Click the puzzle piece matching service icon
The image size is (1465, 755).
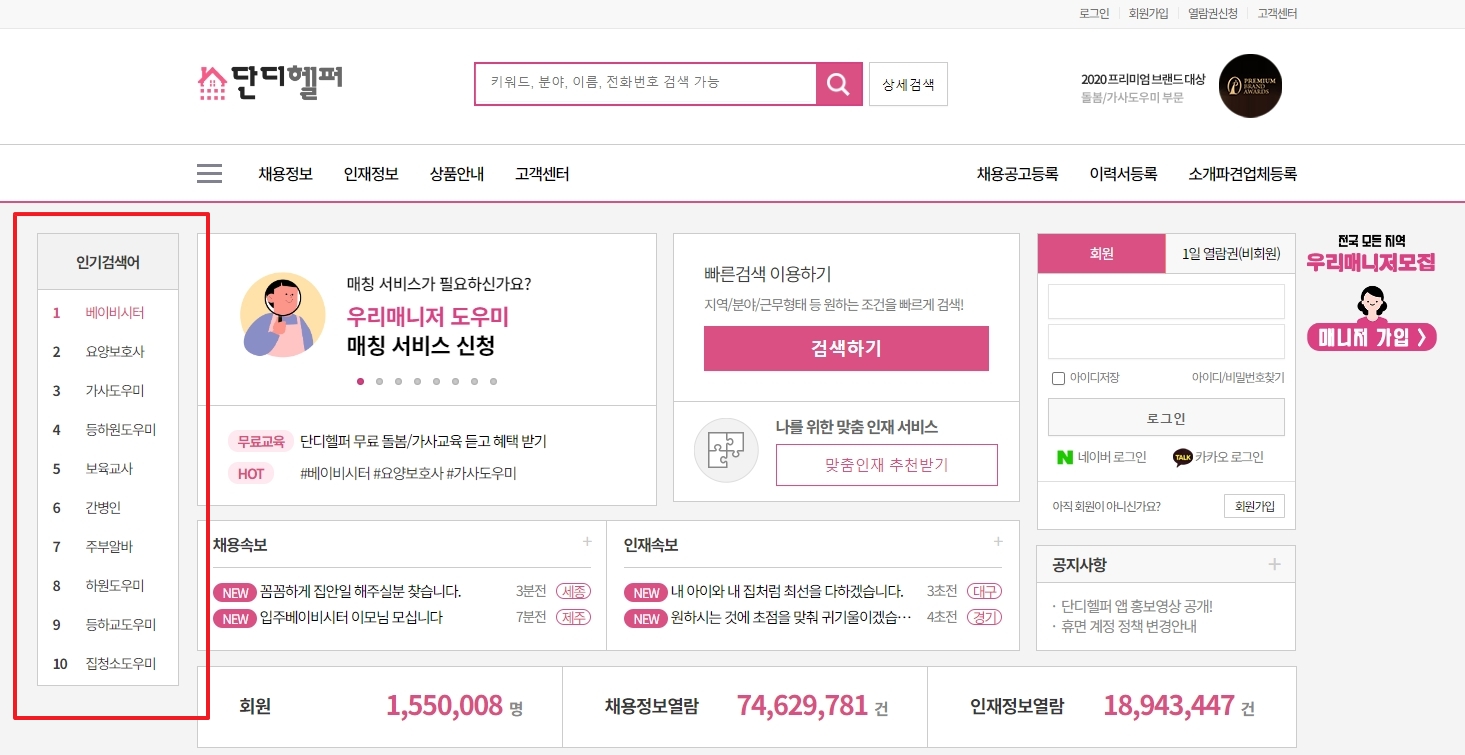coord(725,450)
